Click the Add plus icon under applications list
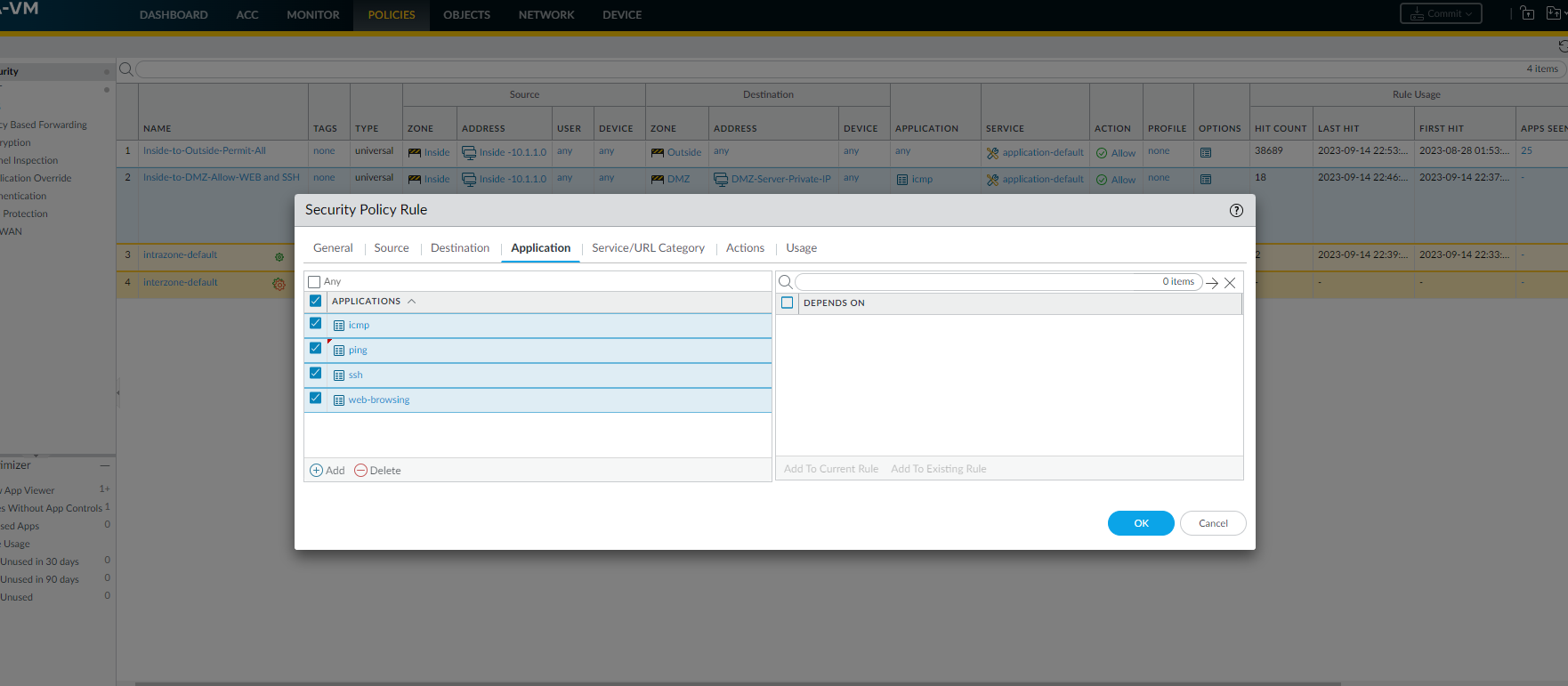 point(316,471)
